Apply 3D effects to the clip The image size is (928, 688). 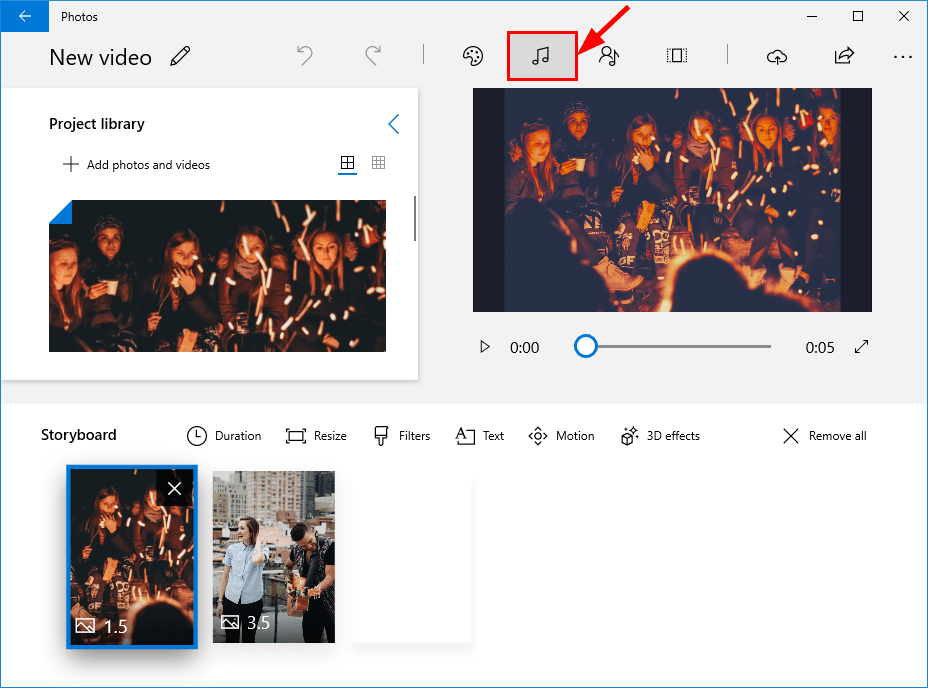pyautogui.click(x=660, y=435)
